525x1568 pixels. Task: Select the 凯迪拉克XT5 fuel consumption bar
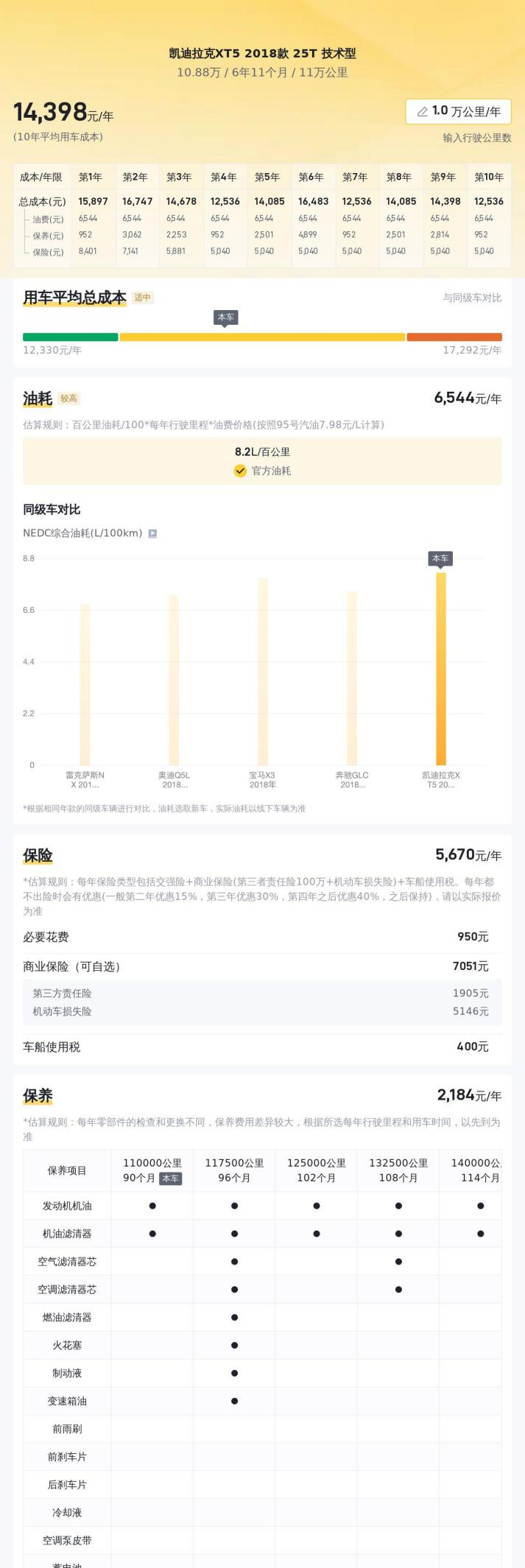[x=441, y=669]
